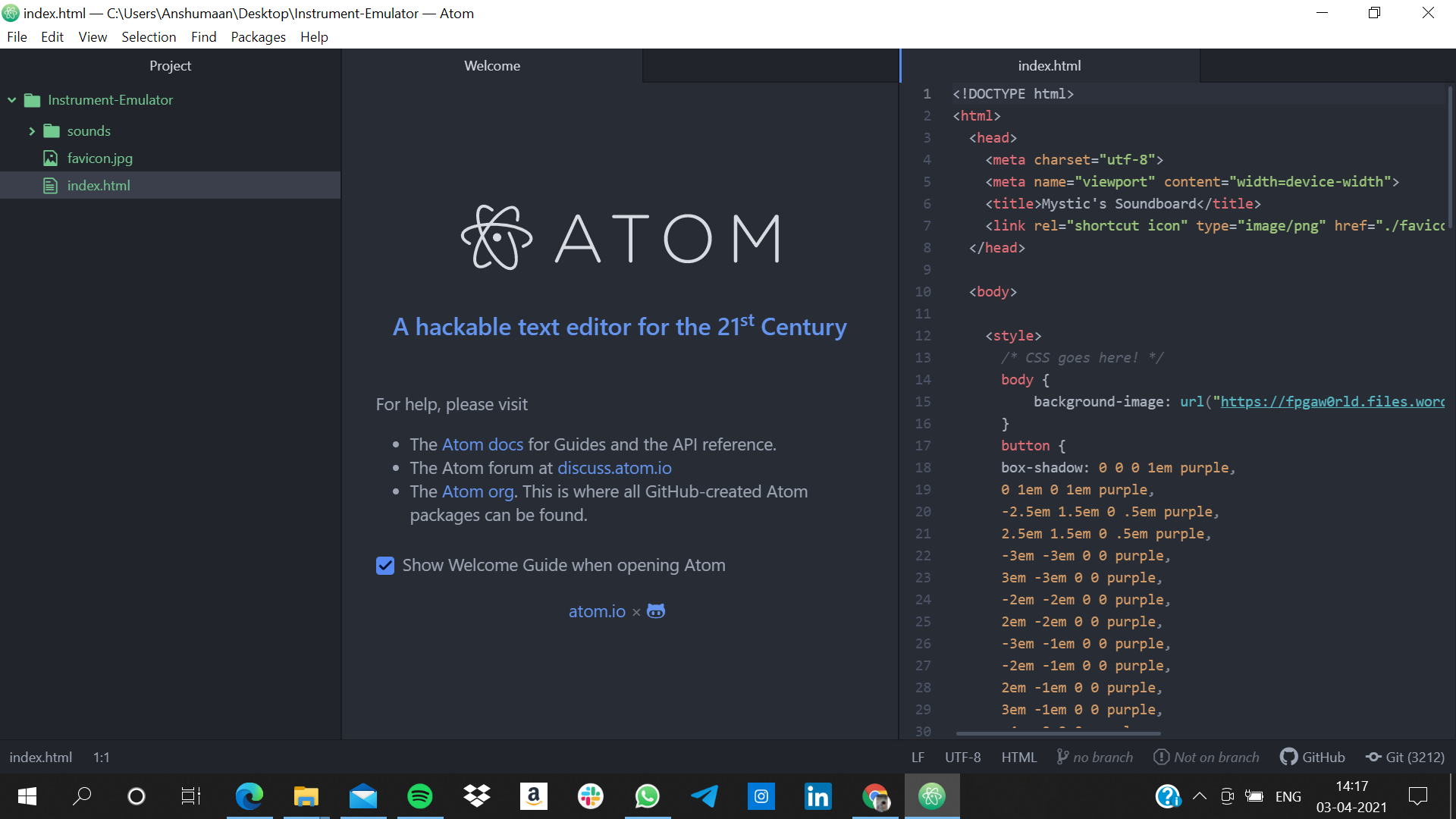Click the 'no branch' git branch indicator

coord(1095,757)
